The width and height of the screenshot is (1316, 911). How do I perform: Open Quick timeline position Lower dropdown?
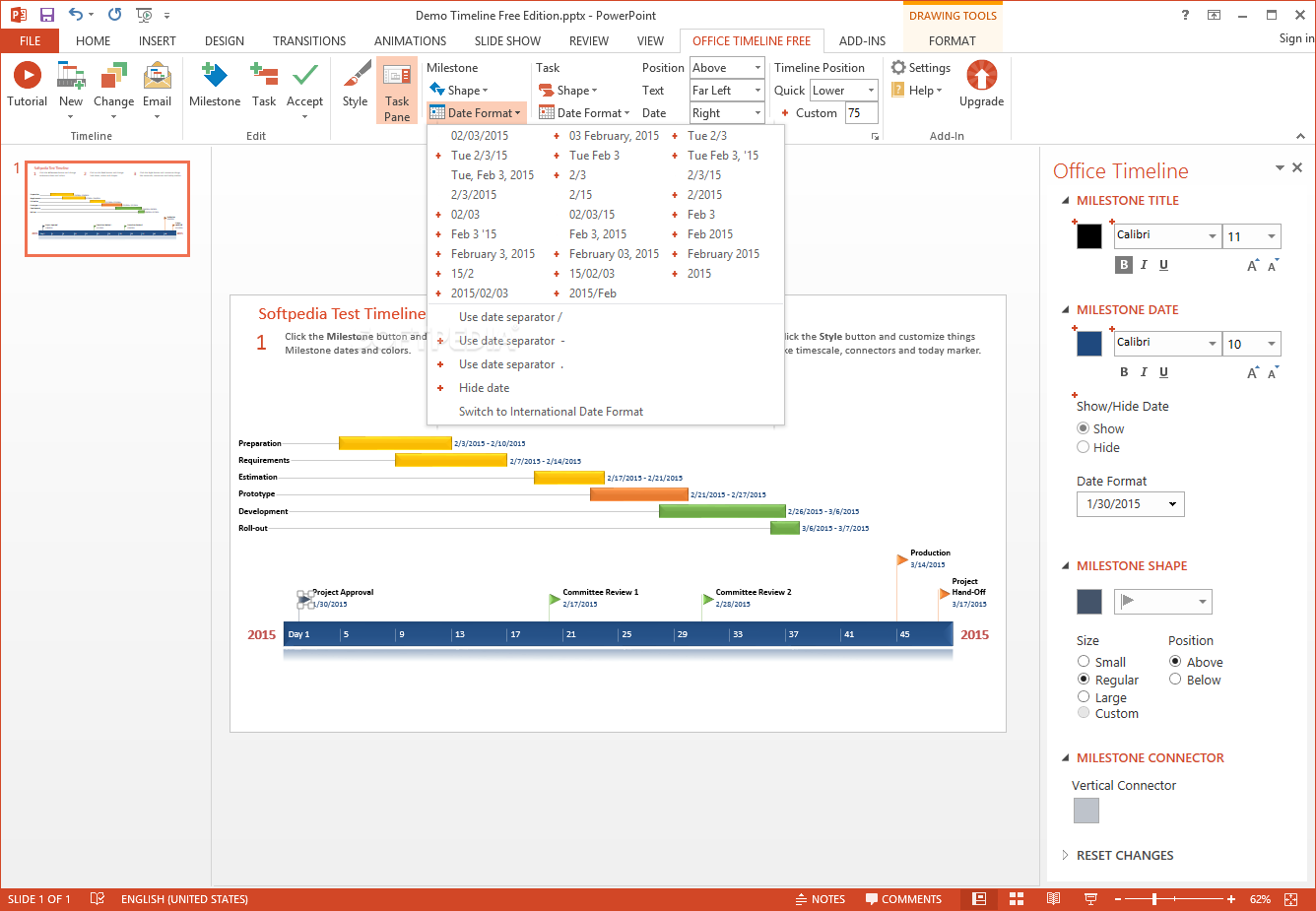(843, 90)
